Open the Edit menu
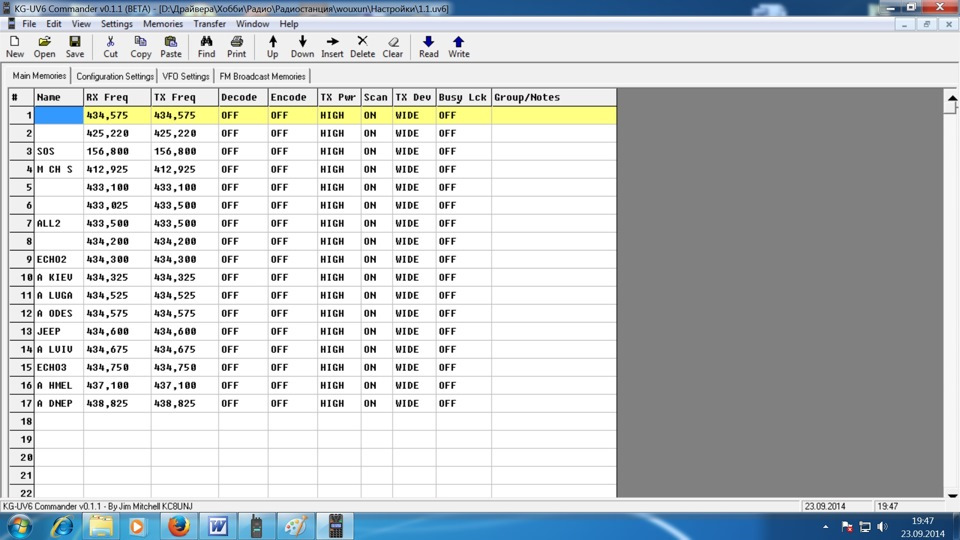This screenshot has width=960, height=540. tap(54, 24)
